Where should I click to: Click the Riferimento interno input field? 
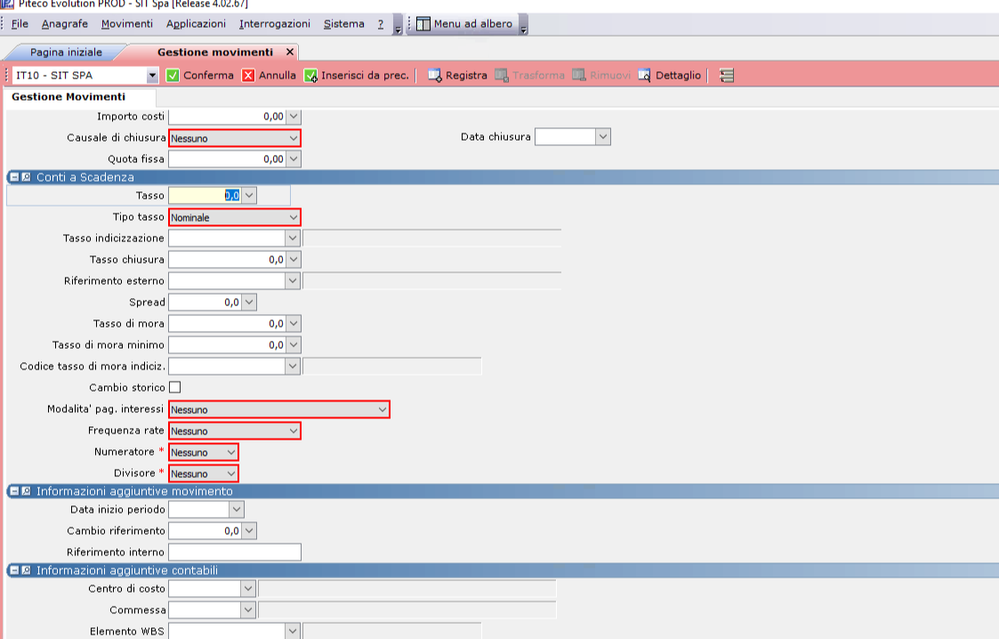[235, 552]
